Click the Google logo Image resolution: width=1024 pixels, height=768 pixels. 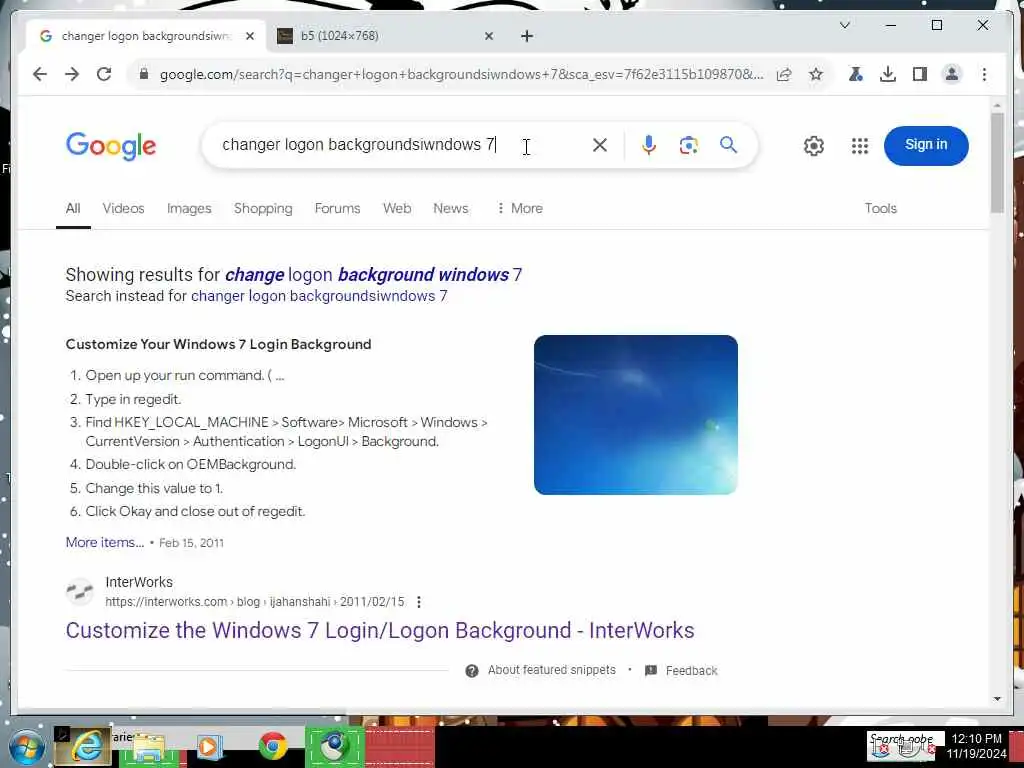pyautogui.click(x=111, y=146)
